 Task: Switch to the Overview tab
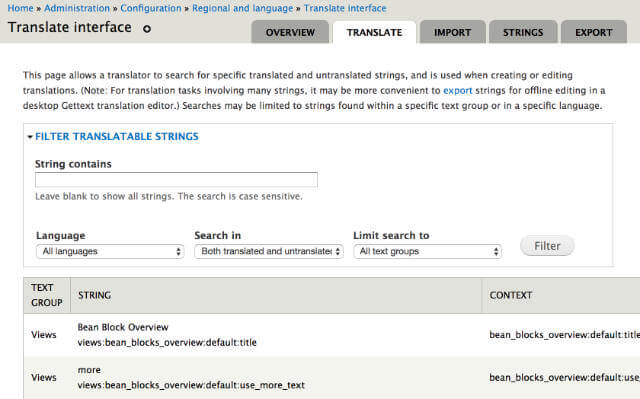pyautogui.click(x=290, y=32)
